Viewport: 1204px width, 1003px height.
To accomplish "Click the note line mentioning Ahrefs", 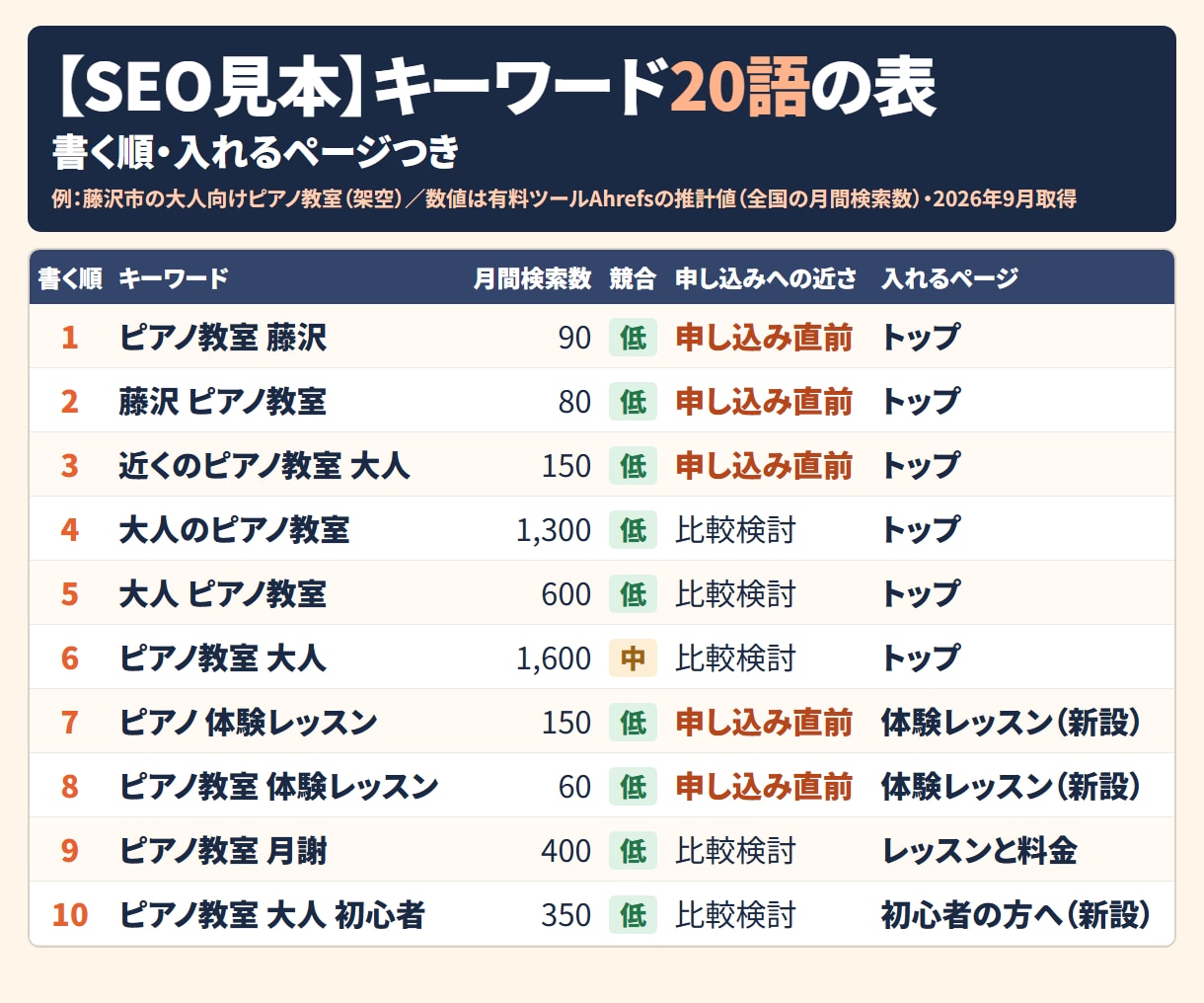I will (564, 198).
